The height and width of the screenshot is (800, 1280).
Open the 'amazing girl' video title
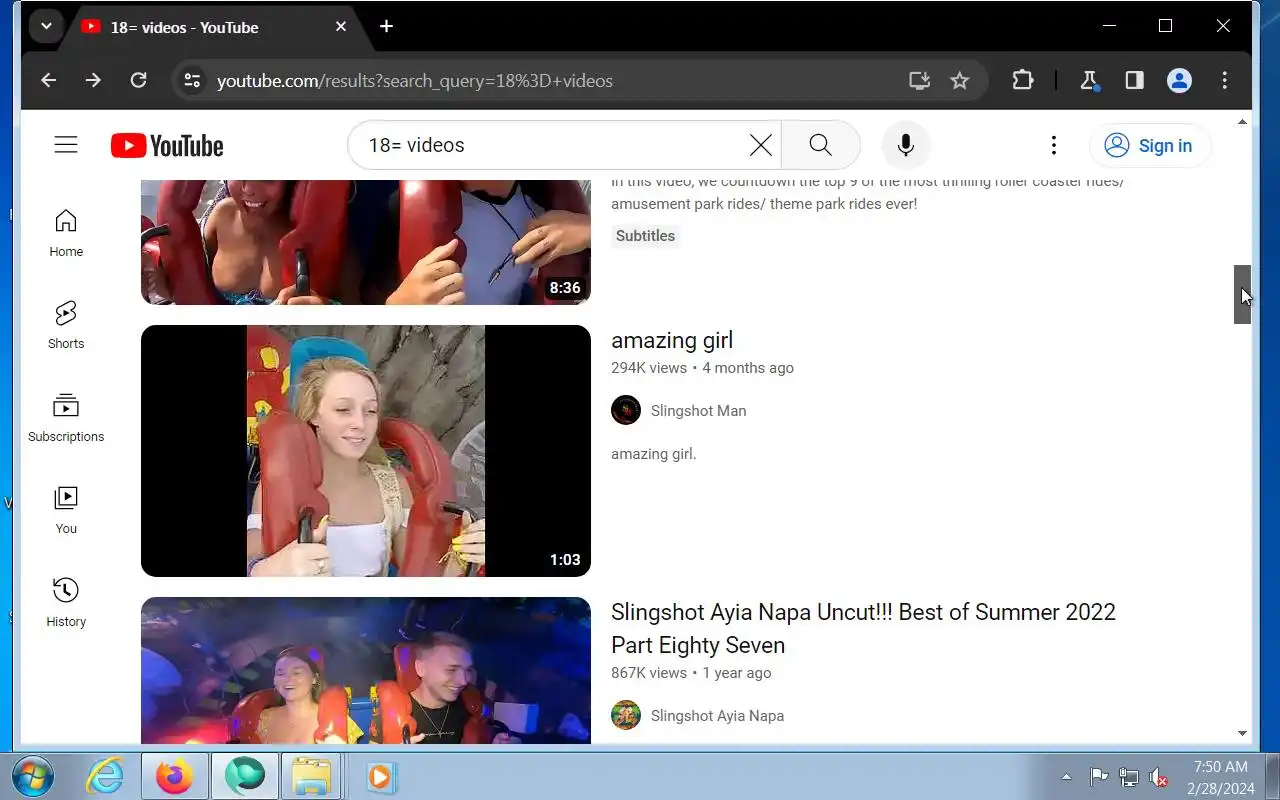[x=672, y=340]
